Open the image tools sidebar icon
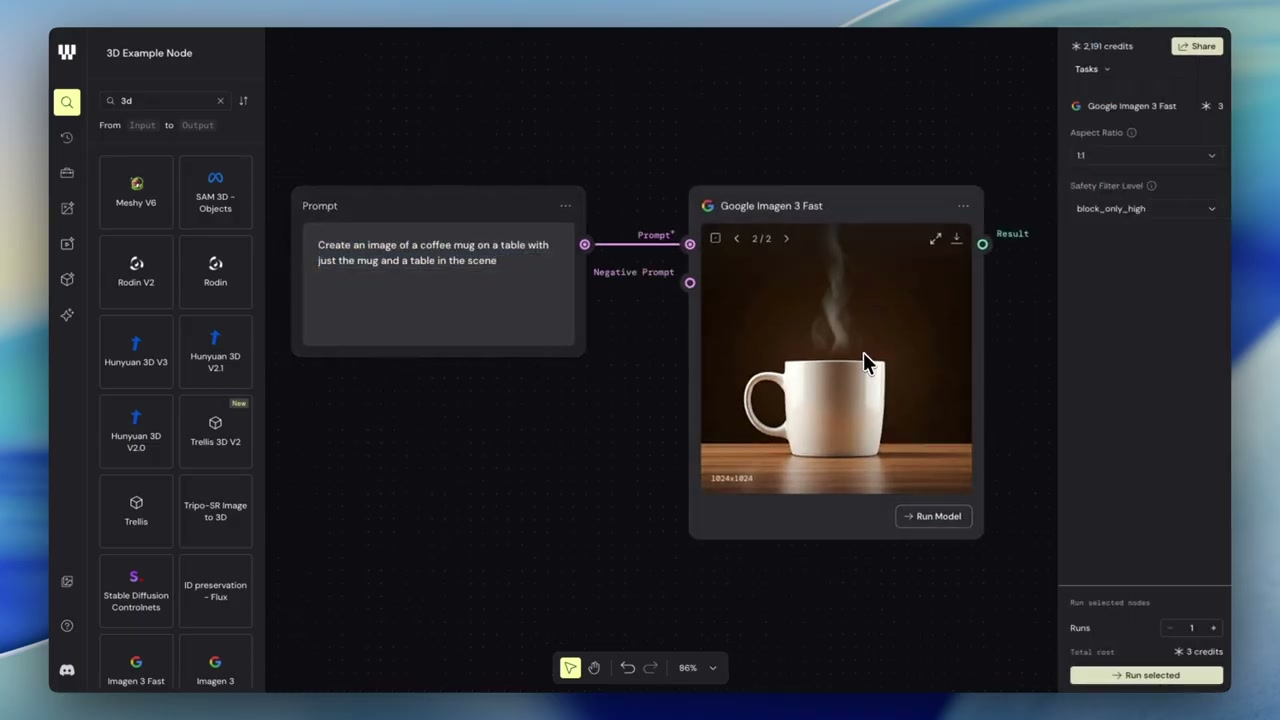1280x720 pixels. 67,208
